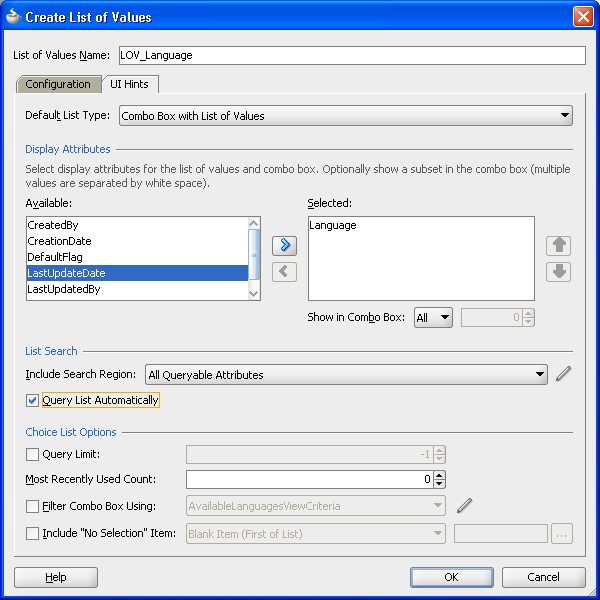The height and width of the screenshot is (600, 600).
Task: Check Include "No Selection" Item
Action: pyautogui.click(x=34, y=534)
